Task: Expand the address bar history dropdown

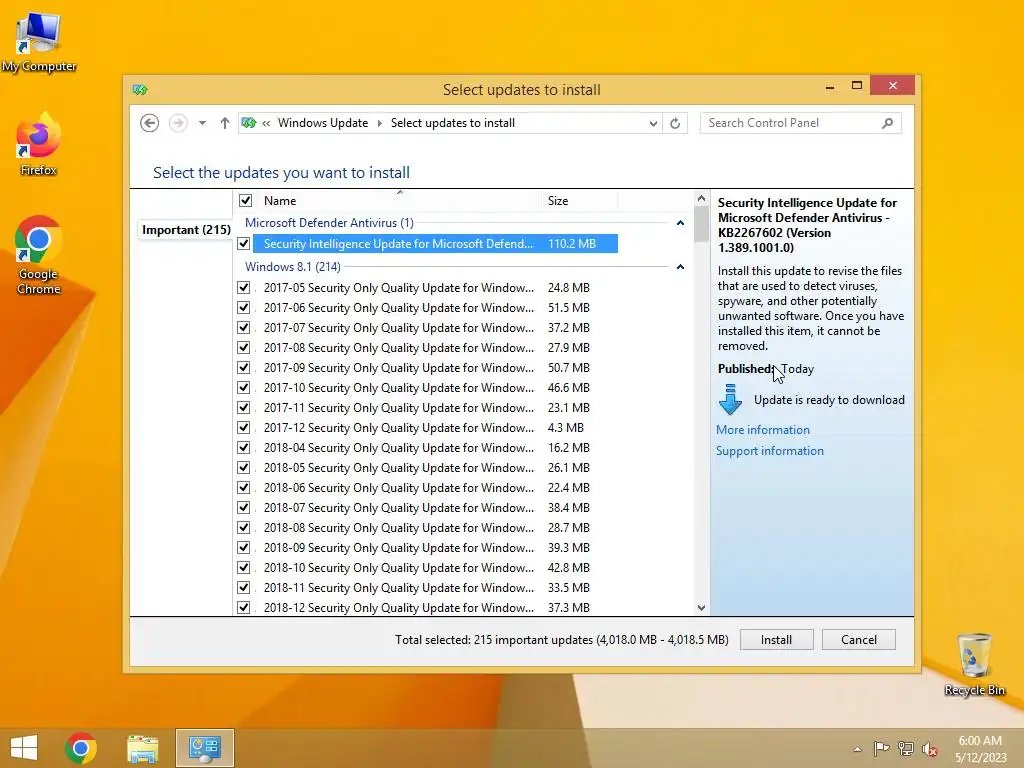Action: click(x=652, y=123)
